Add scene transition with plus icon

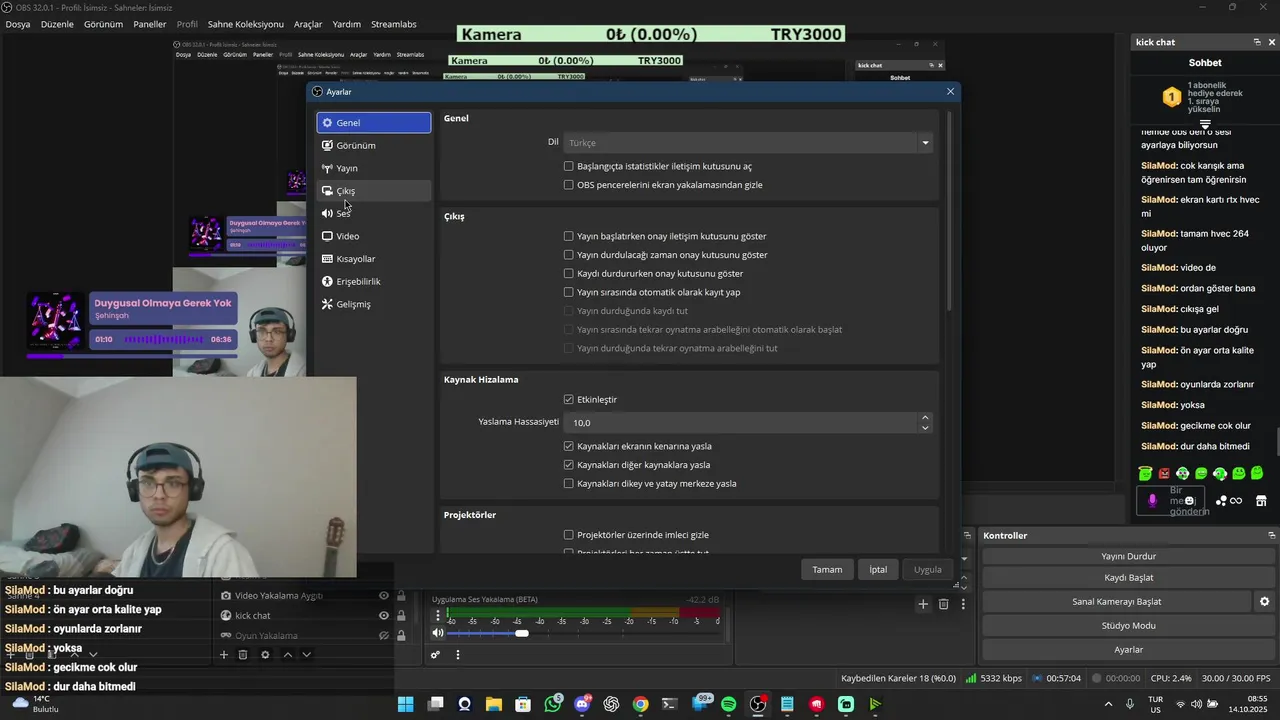coord(923,604)
